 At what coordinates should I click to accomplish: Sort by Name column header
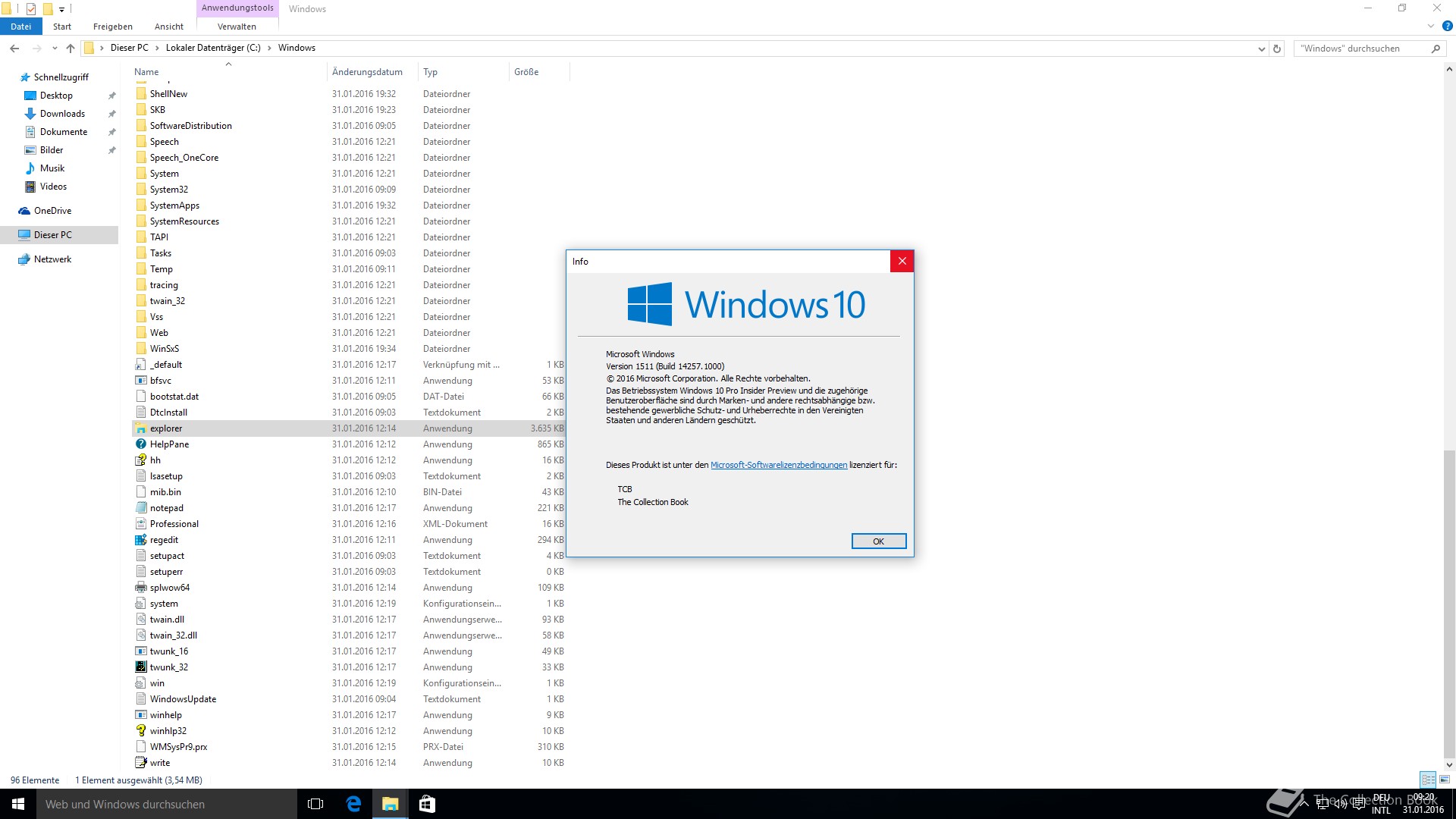[229, 72]
